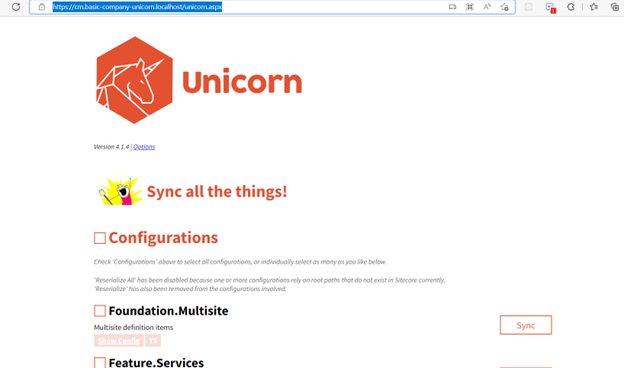
Task: Check the Feature.Services checkbox
Action: 99,362
